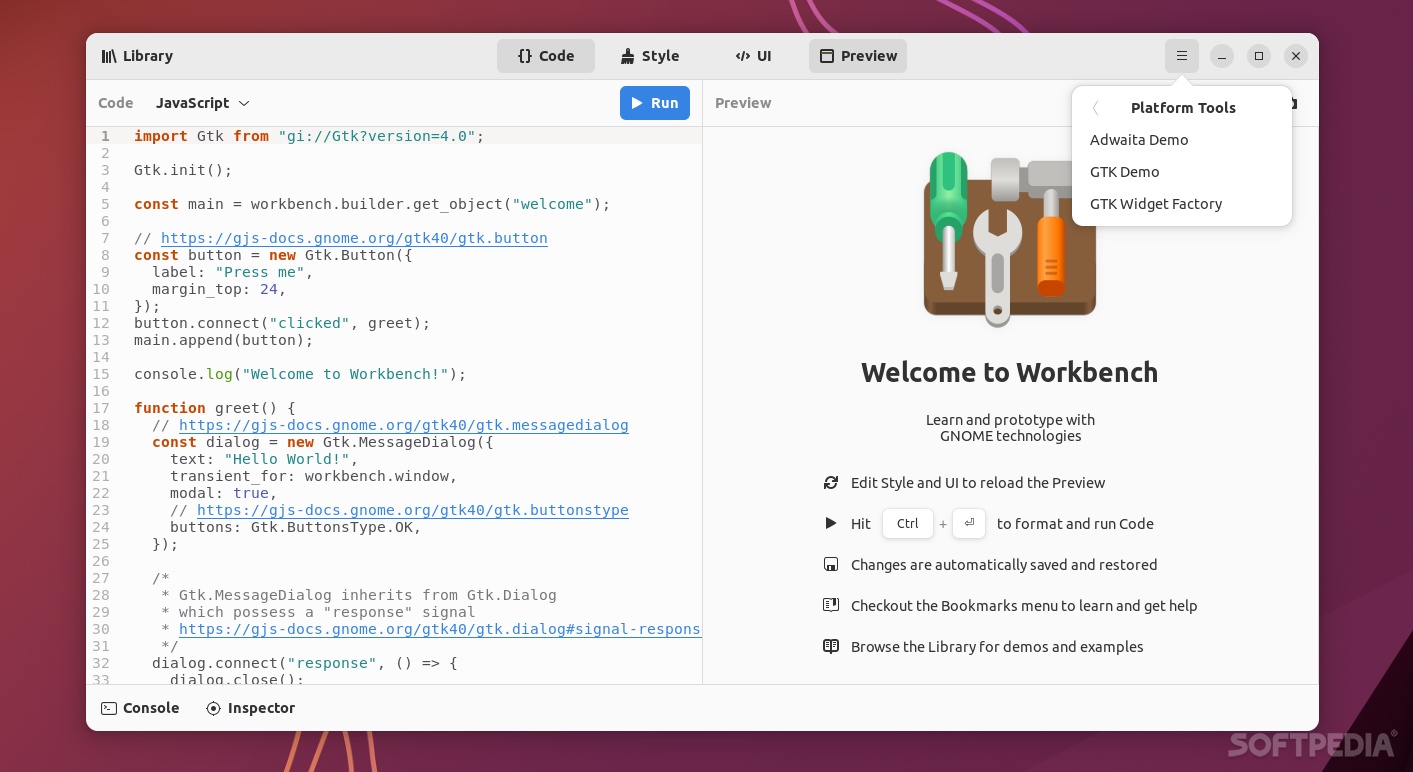Click the "function greet() {" code line

pyautogui.click(x=215, y=408)
